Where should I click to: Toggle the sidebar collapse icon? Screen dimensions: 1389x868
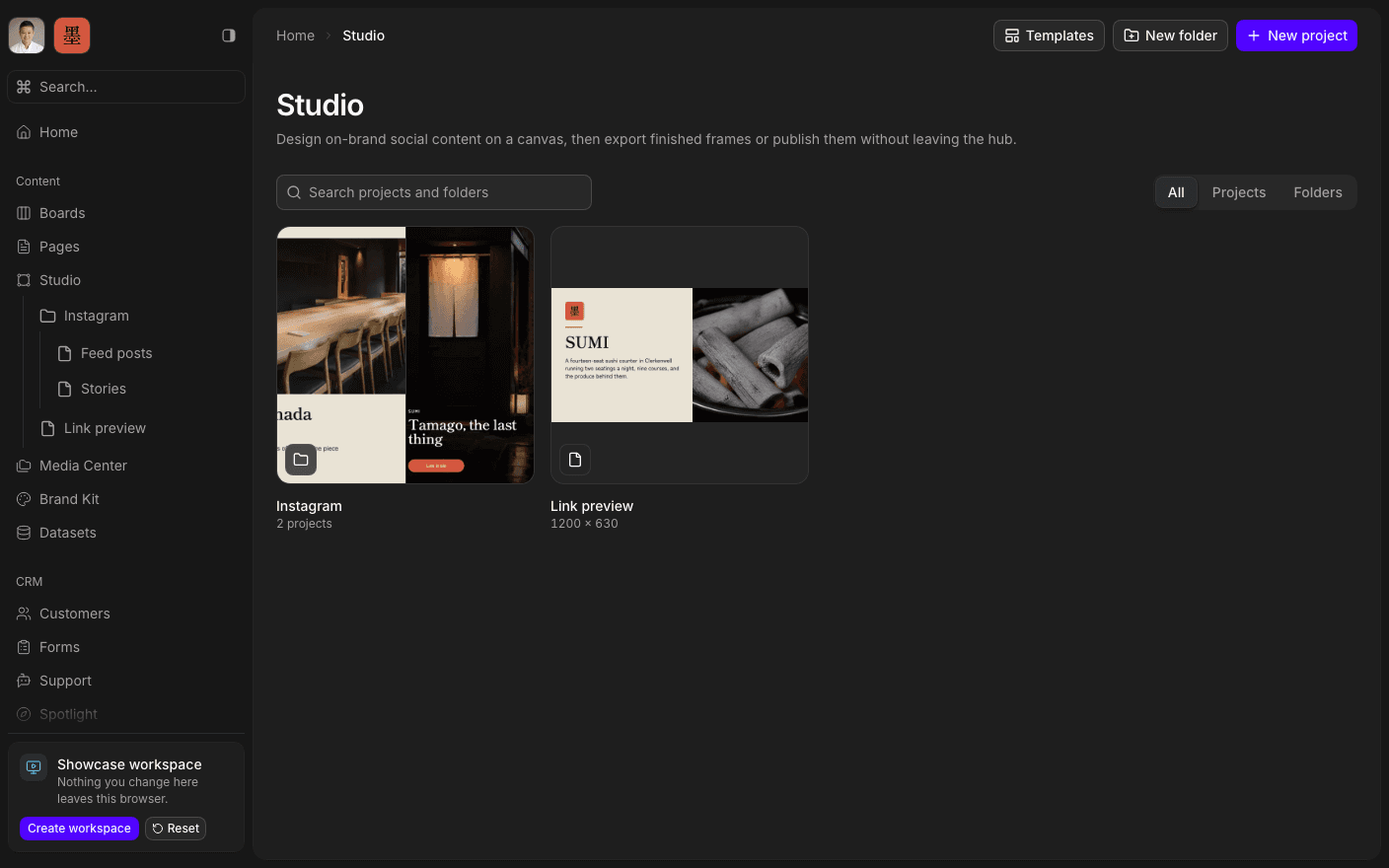pos(229,36)
